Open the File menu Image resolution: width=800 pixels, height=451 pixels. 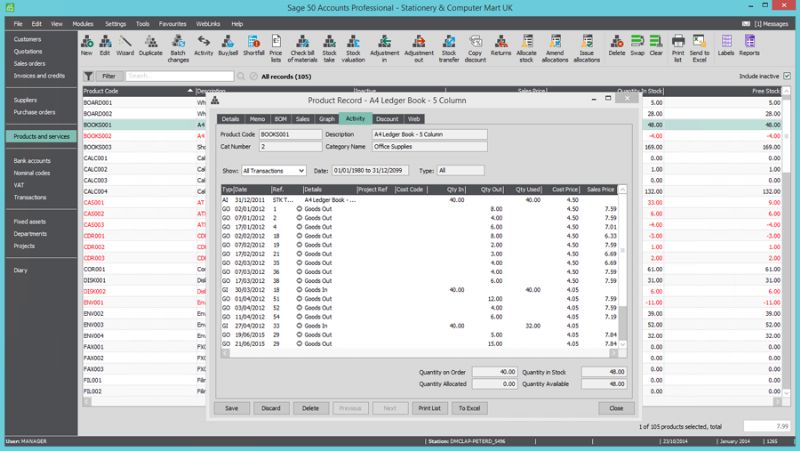click(18, 23)
